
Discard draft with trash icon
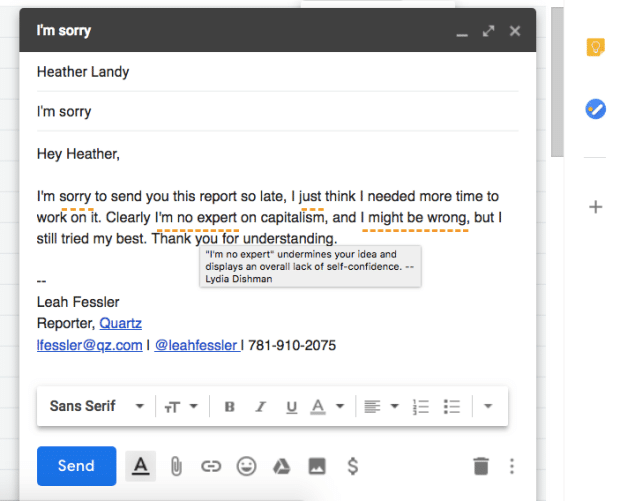point(481,466)
